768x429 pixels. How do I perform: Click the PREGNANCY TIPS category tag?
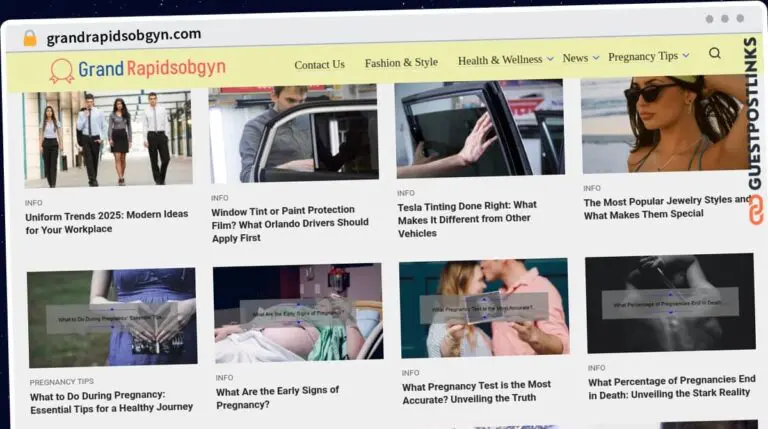click(x=61, y=381)
